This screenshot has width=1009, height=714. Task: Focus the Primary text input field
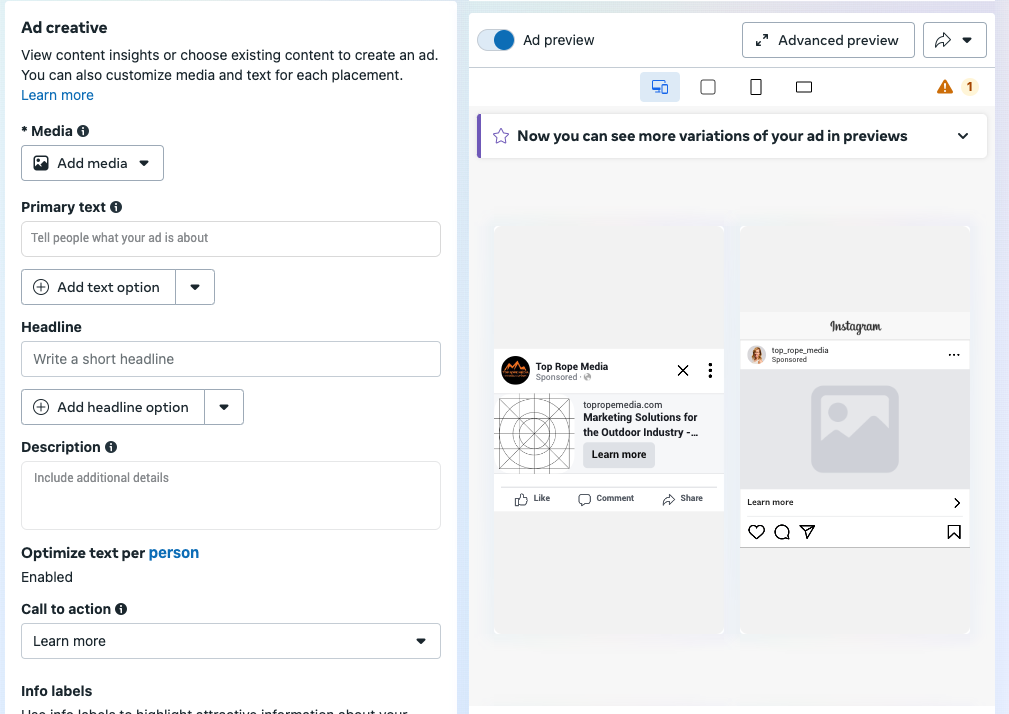[230, 239]
